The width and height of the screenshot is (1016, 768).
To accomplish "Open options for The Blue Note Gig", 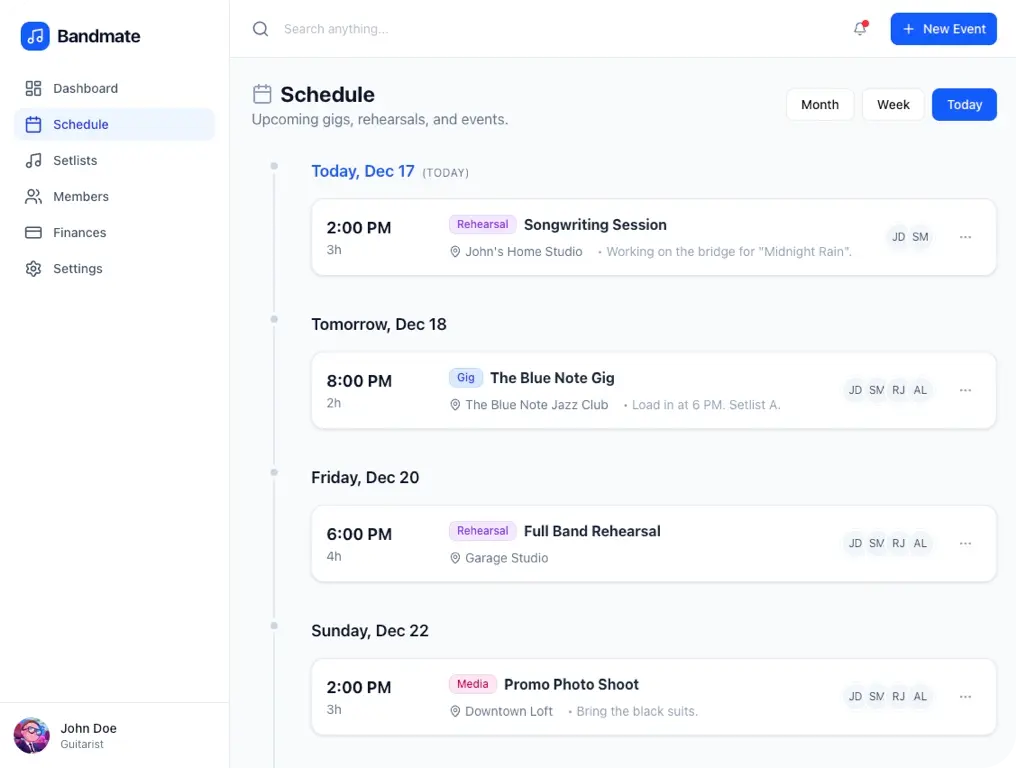I will tap(965, 390).
